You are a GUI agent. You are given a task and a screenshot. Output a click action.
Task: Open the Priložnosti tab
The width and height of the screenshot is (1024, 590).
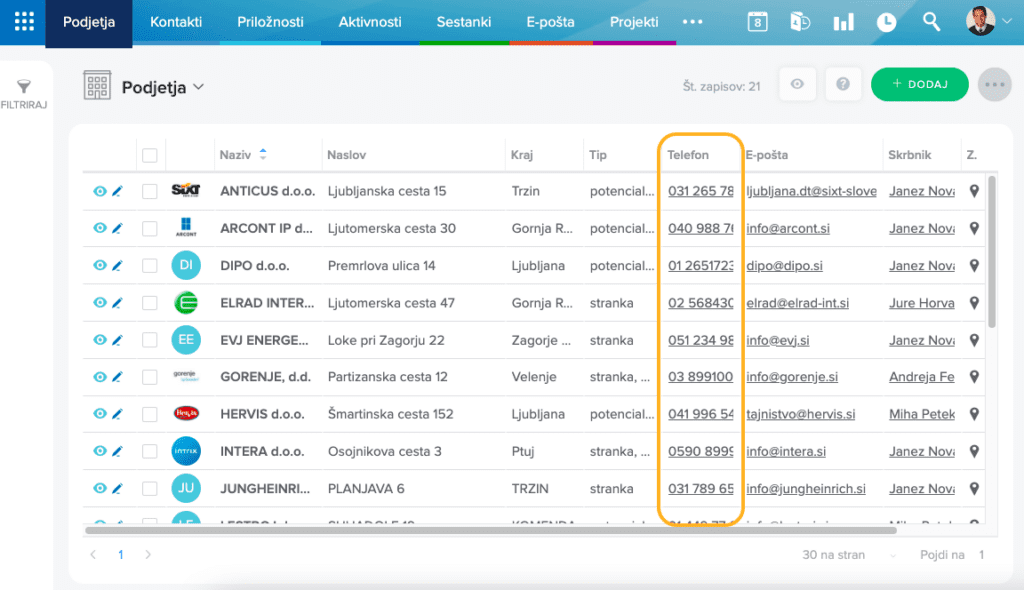pyautogui.click(x=270, y=22)
